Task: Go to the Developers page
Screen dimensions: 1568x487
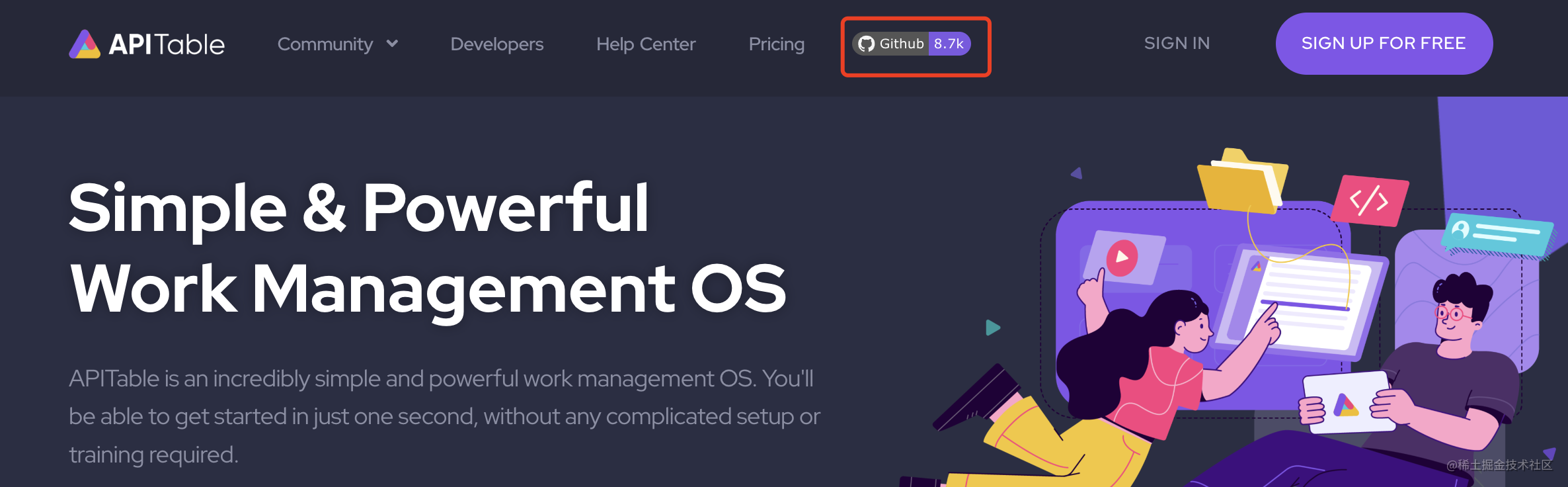Action: (x=496, y=44)
